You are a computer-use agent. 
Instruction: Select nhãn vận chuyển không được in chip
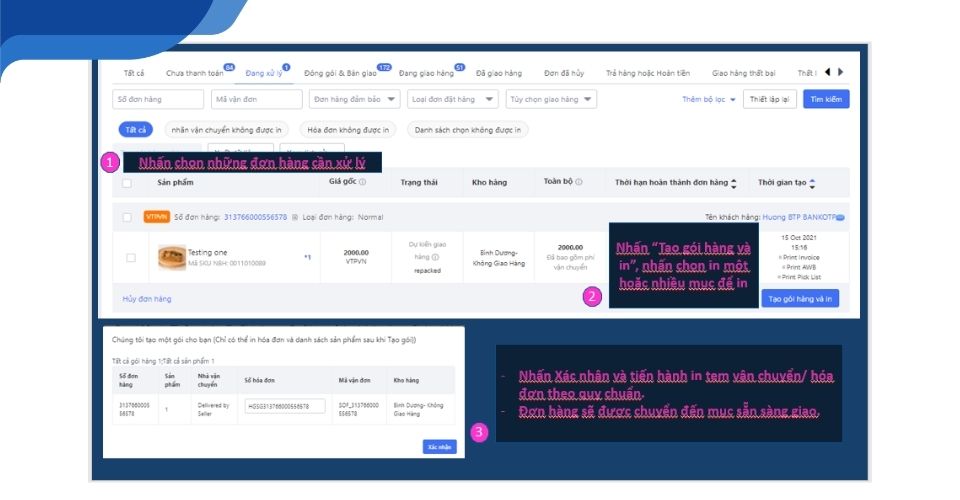(x=227, y=130)
